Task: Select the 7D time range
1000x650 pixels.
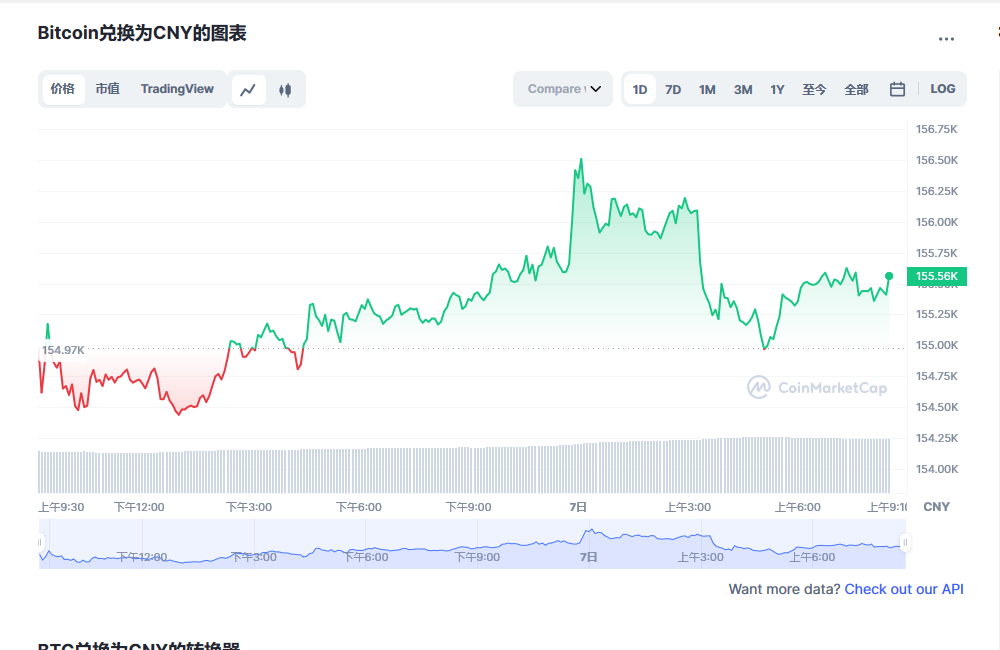Action: coord(673,89)
